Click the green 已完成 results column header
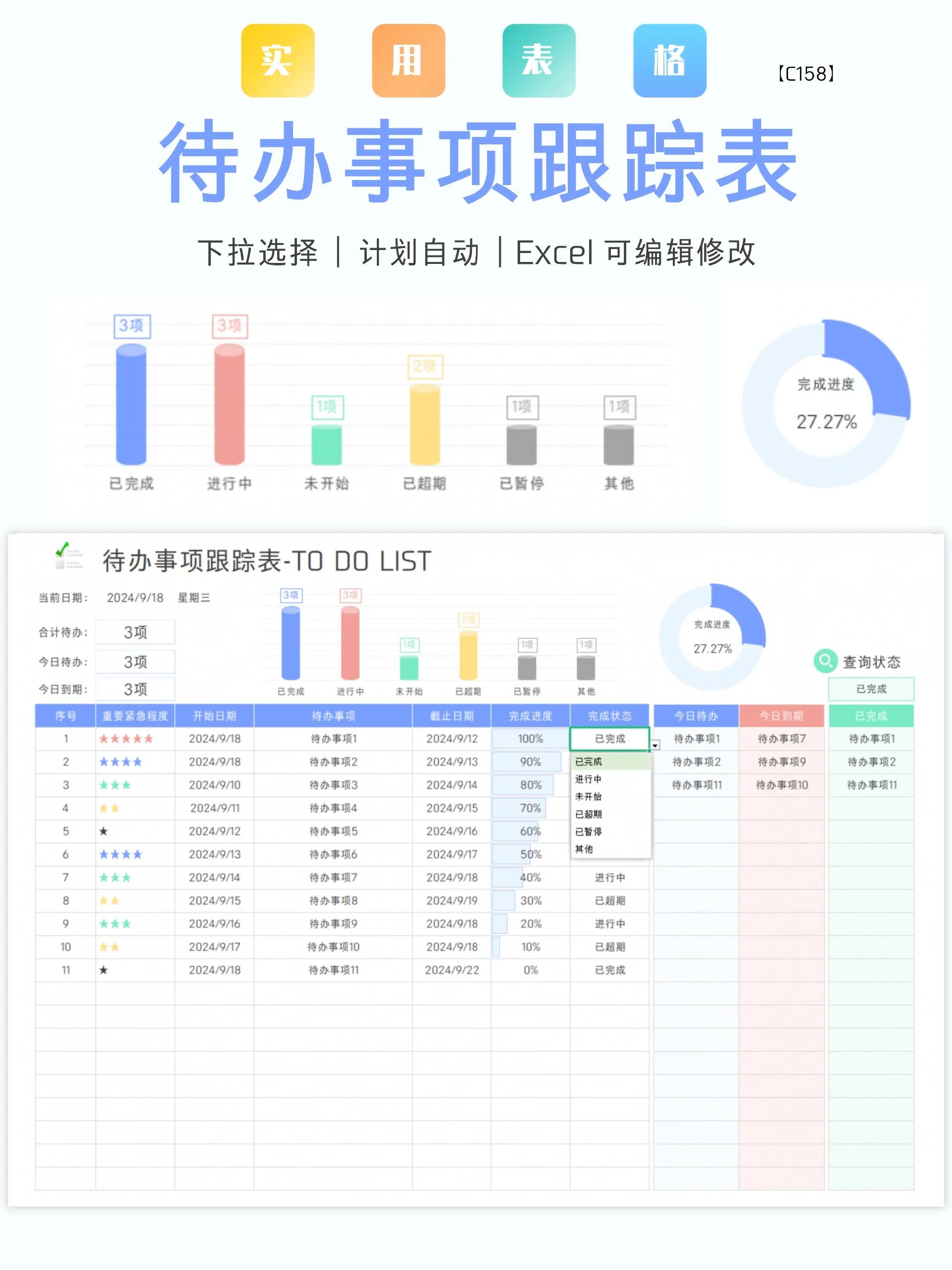 tap(871, 716)
